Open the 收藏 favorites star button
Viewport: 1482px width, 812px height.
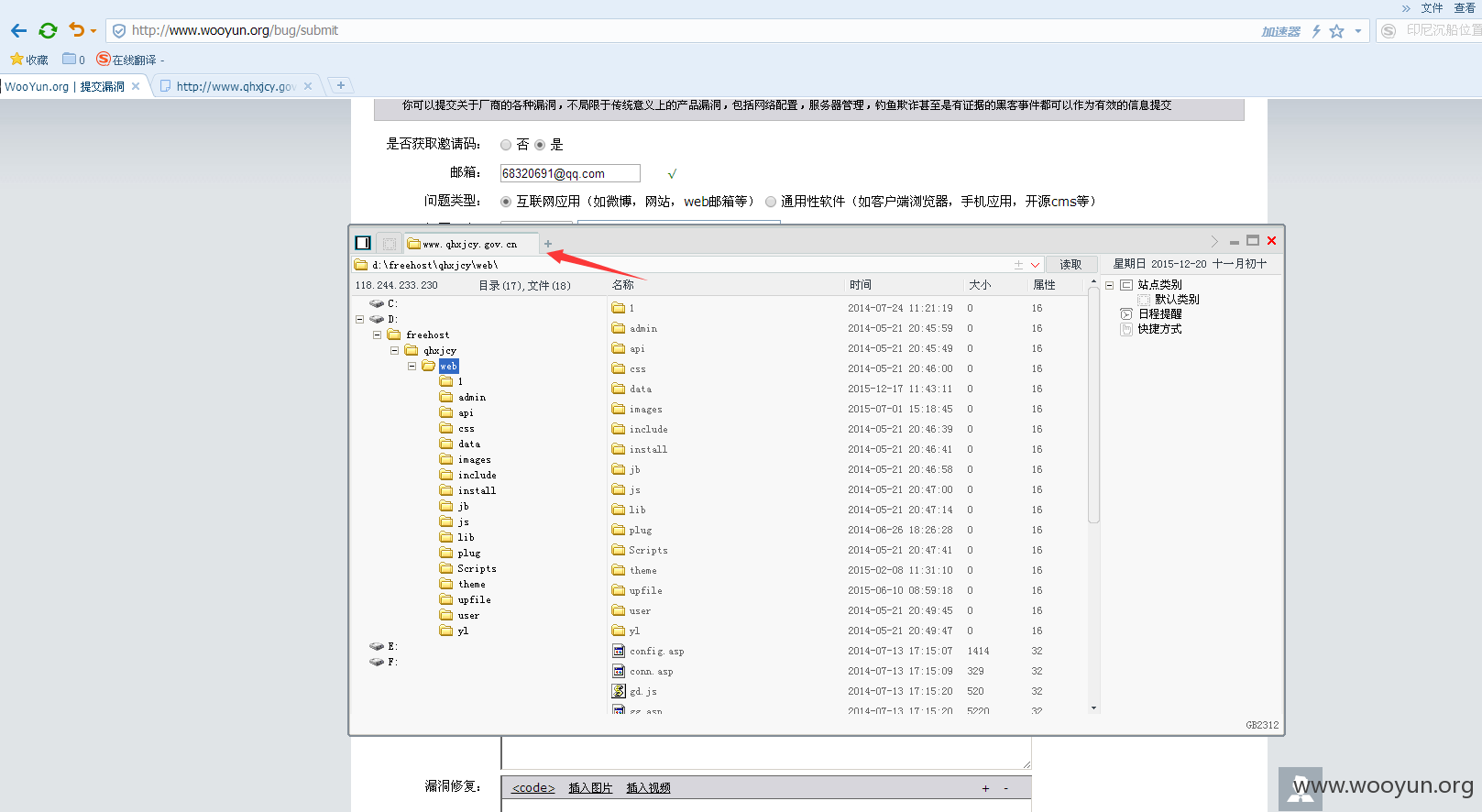(29, 60)
